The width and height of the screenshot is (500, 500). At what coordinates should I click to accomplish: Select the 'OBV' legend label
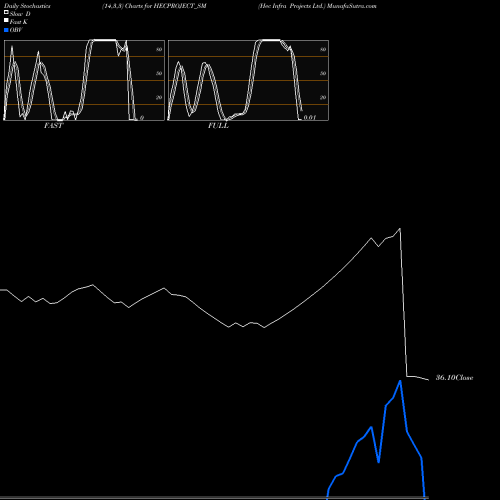(16, 30)
